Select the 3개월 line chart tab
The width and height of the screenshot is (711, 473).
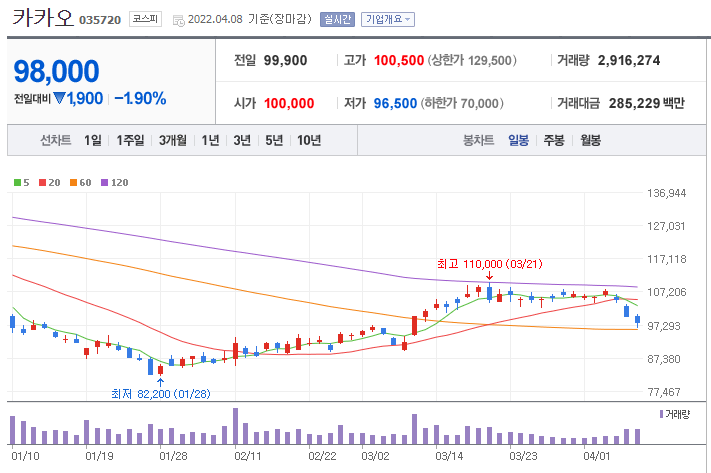173,141
